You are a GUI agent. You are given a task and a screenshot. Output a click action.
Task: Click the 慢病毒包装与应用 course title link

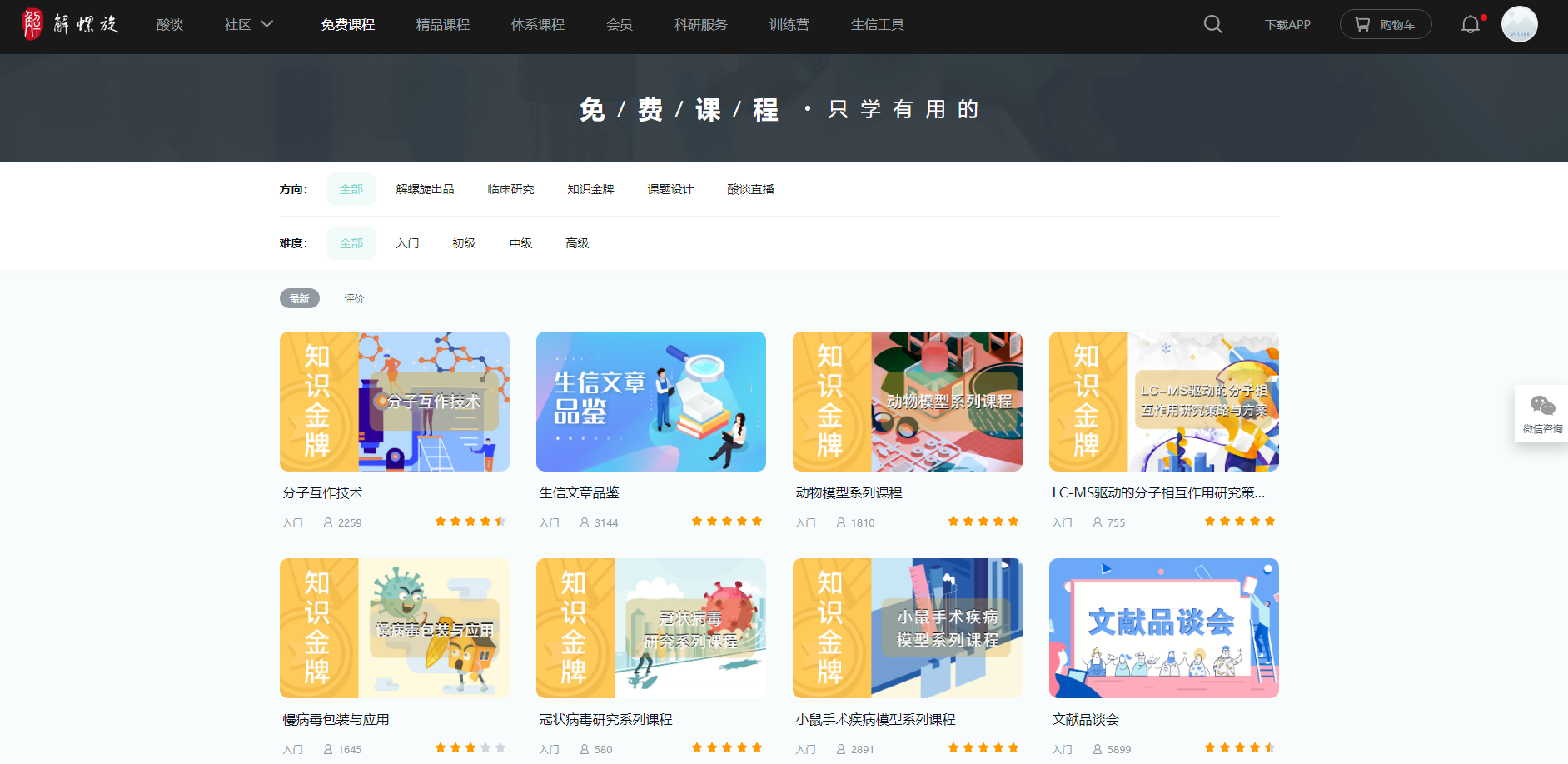(336, 720)
